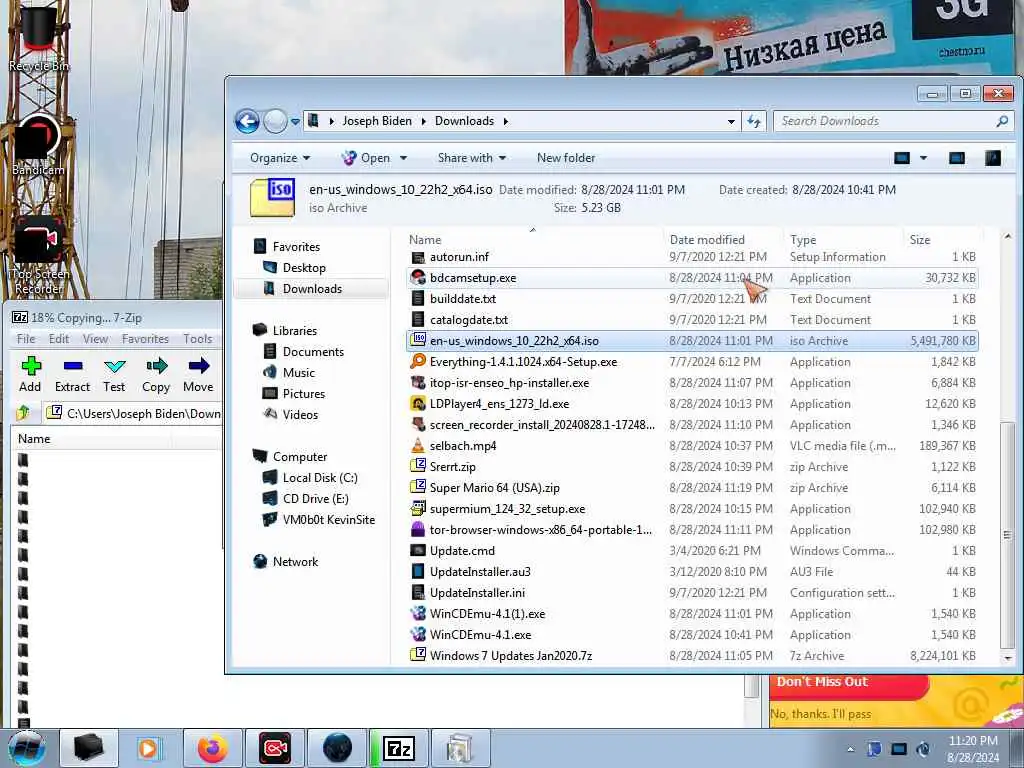Click the Add button in 7-Zip
Image resolution: width=1024 pixels, height=768 pixels.
pos(30,375)
